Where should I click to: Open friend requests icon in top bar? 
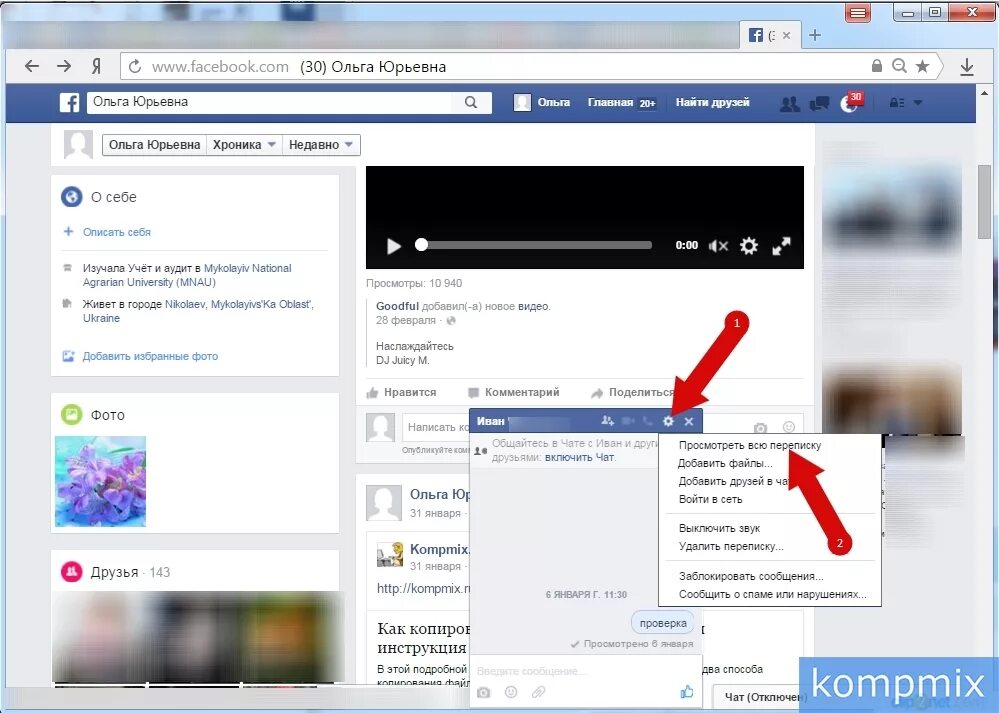789,103
